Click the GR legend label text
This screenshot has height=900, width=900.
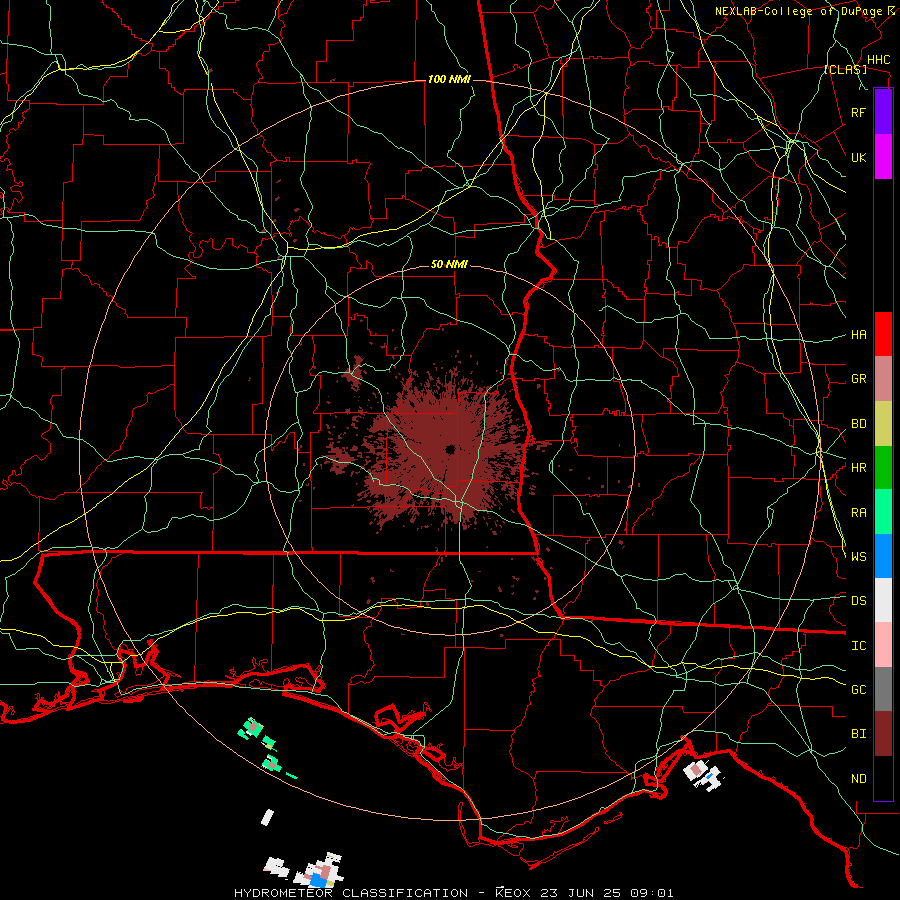pyautogui.click(x=859, y=379)
